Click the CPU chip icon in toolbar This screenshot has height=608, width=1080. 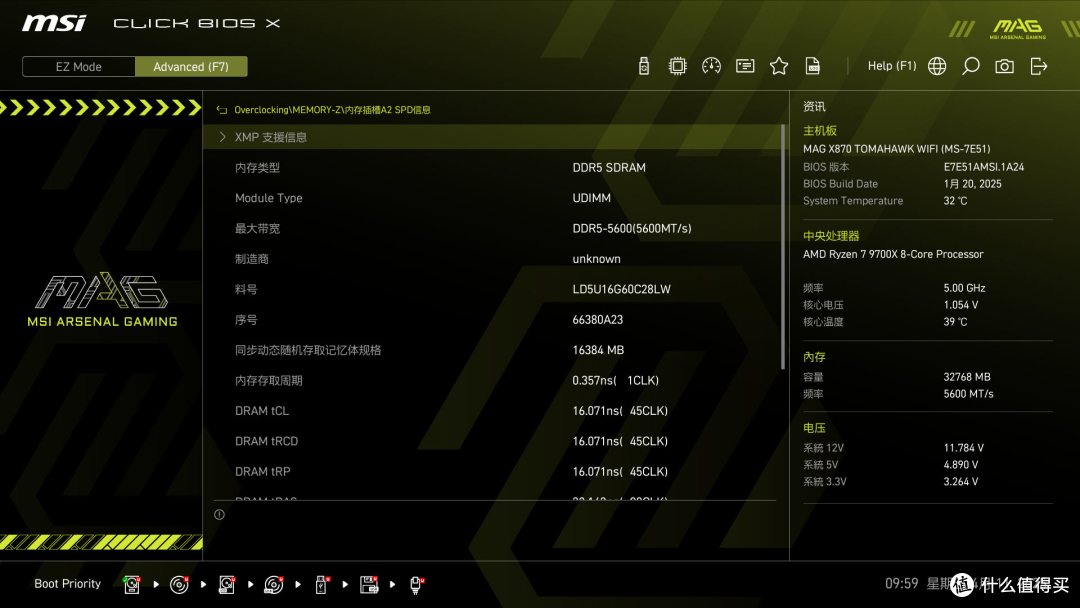coord(677,66)
